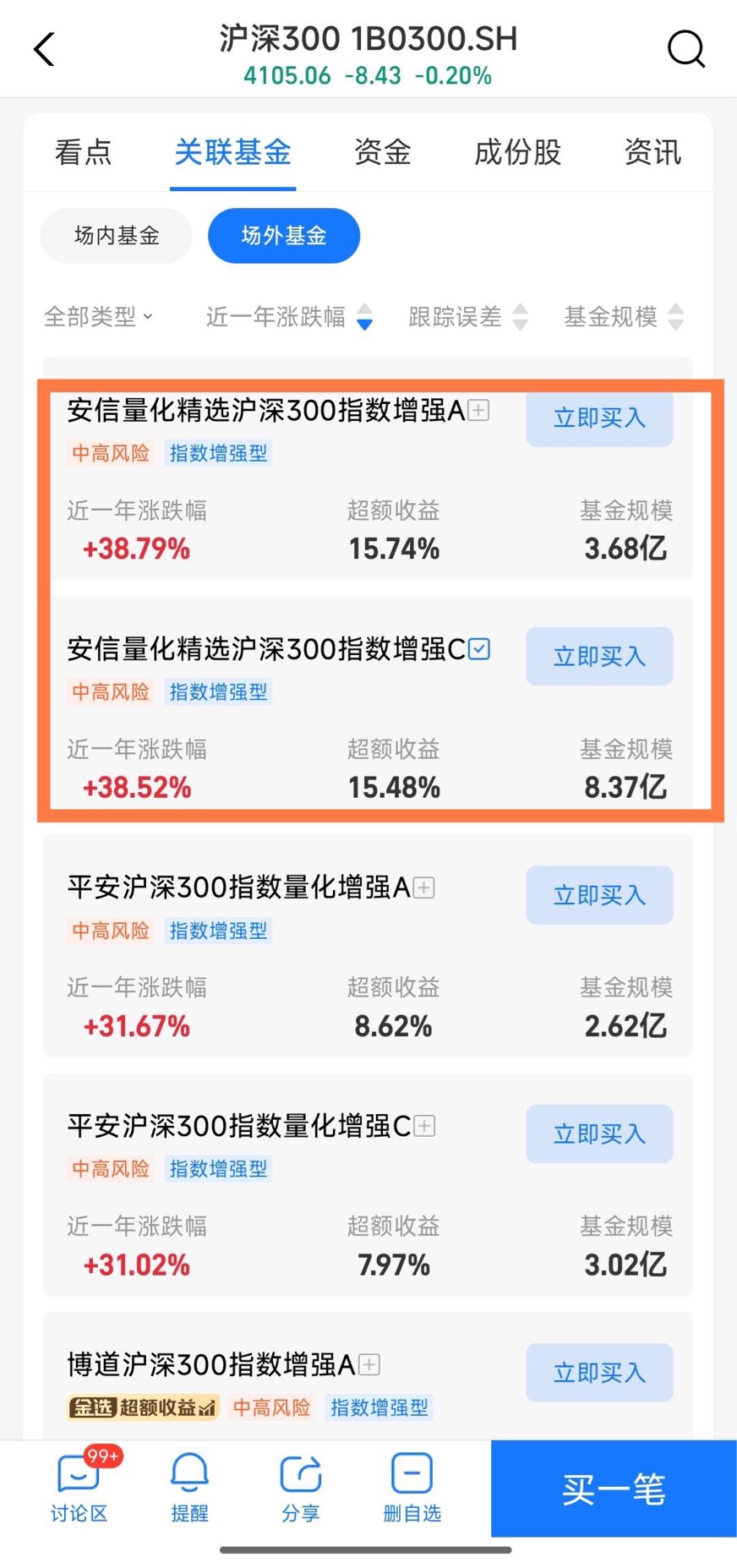
Task: Click 立即买入 for 平安沪深300指数量化增强A
Action: 599,894
